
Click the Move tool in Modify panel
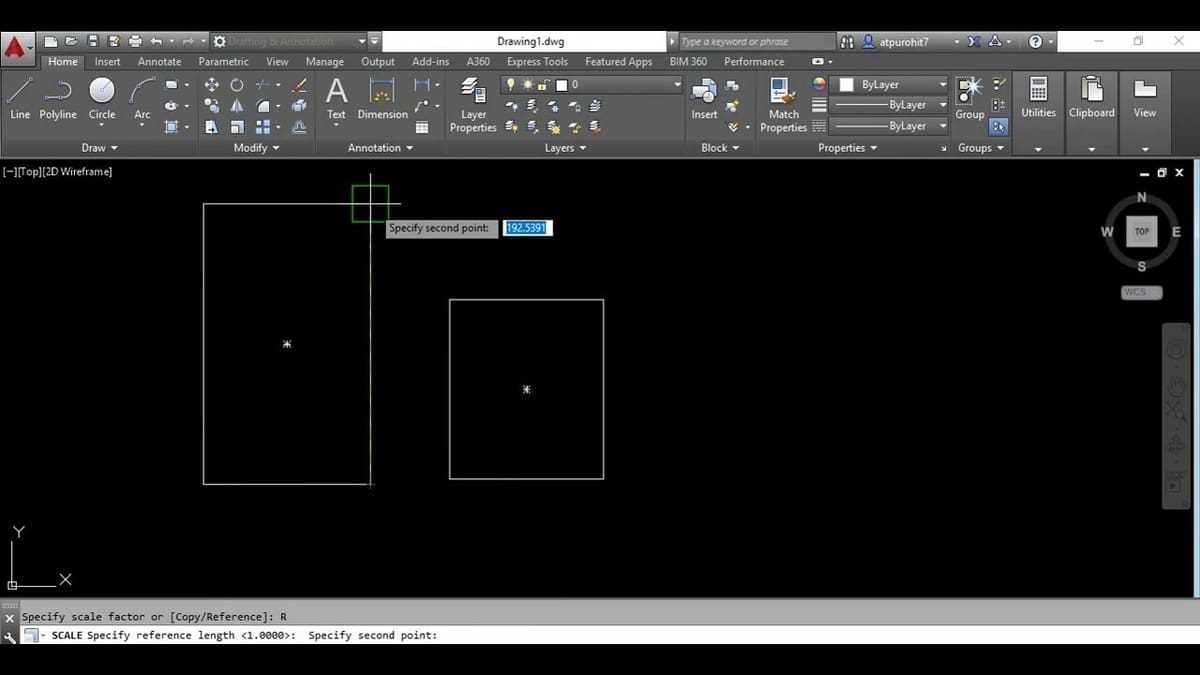[x=211, y=85]
